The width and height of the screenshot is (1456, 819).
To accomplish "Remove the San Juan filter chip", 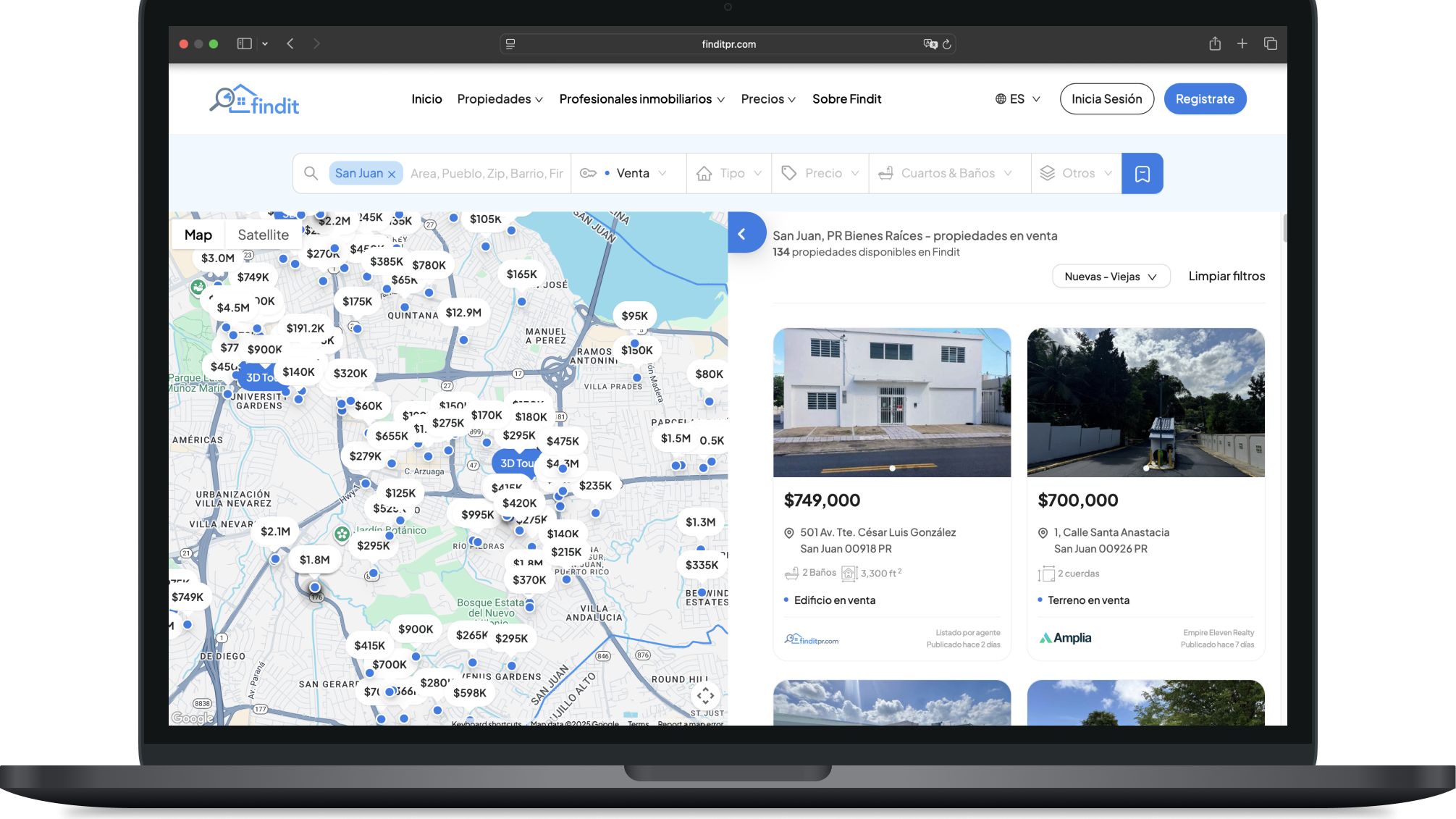I will (392, 175).
